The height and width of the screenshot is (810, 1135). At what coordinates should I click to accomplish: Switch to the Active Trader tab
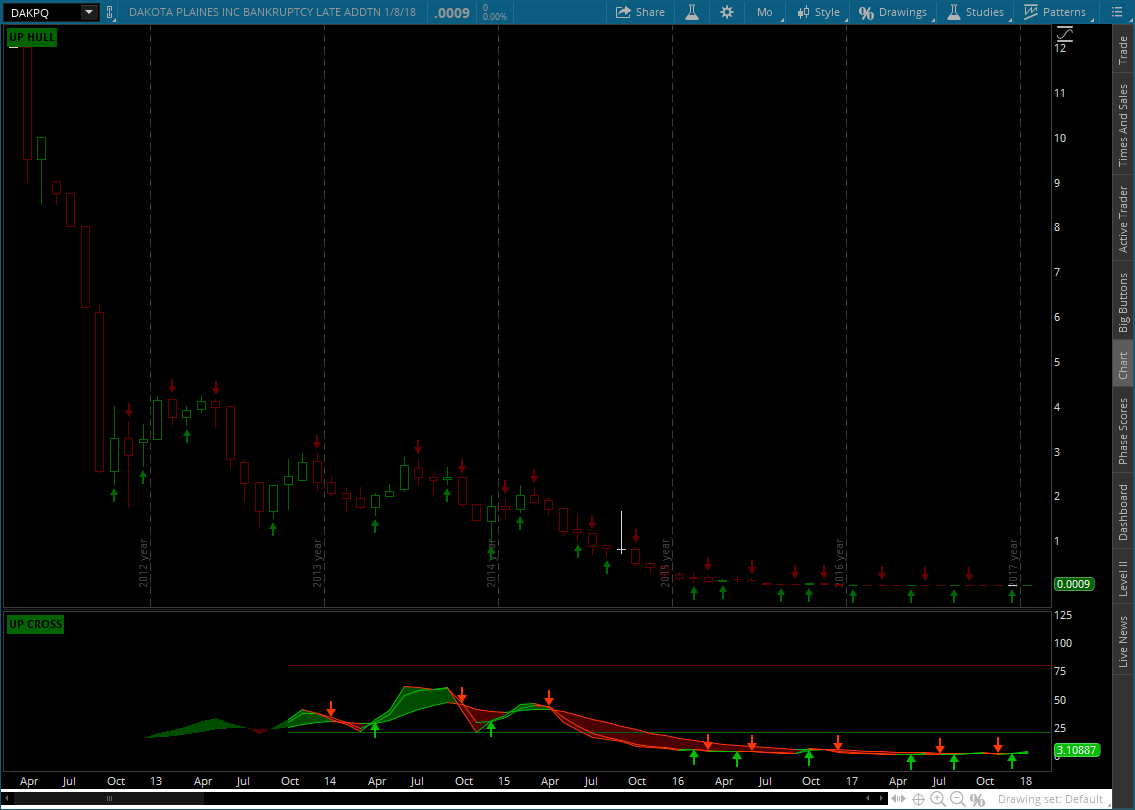point(1123,219)
